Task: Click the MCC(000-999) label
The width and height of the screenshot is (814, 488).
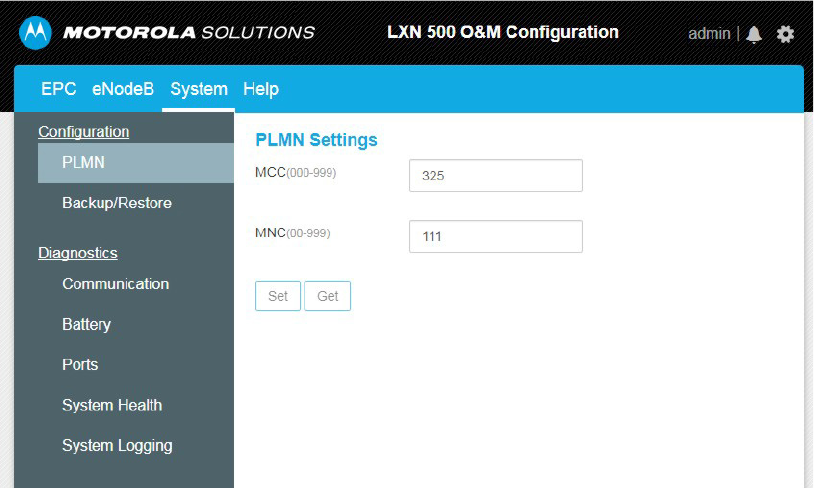Action: (x=295, y=172)
